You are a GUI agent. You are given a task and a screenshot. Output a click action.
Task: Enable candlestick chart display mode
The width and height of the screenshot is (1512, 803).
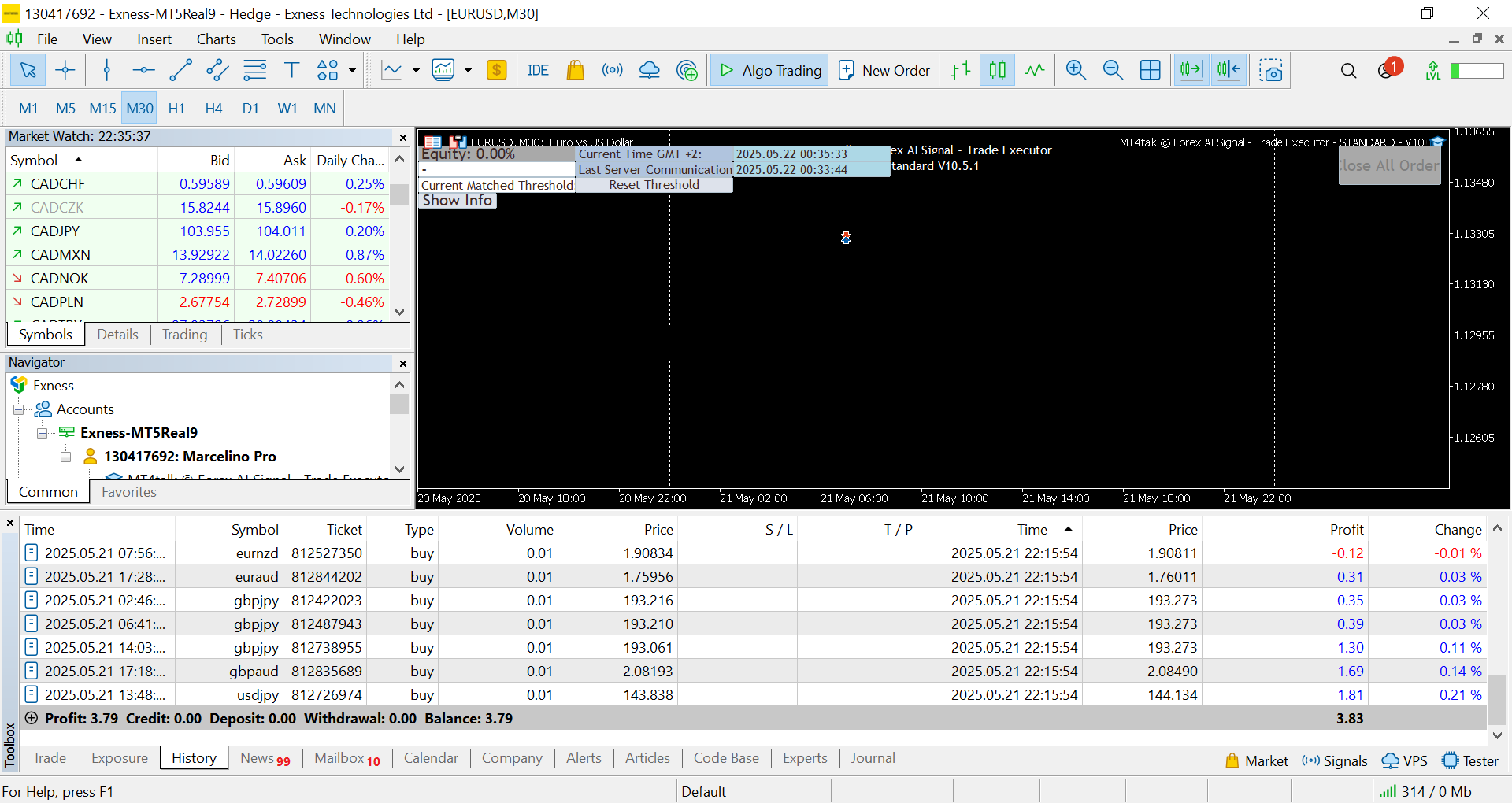(x=997, y=71)
